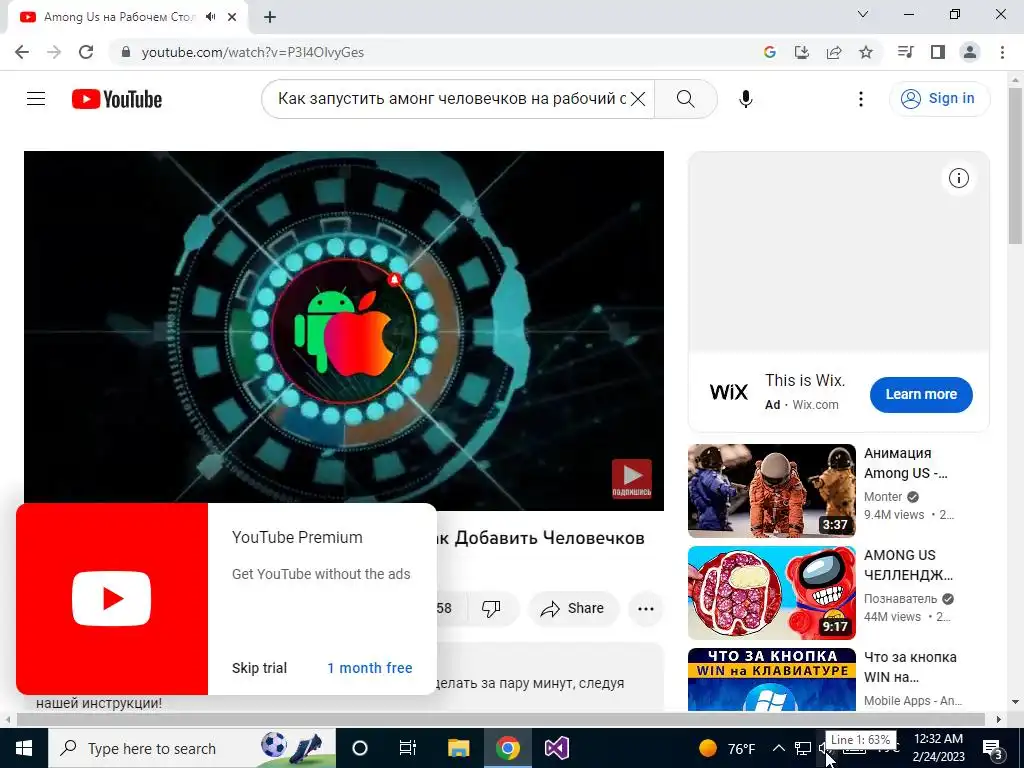
Task: Click install/download page icon in address bar
Action: click(x=802, y=52)
